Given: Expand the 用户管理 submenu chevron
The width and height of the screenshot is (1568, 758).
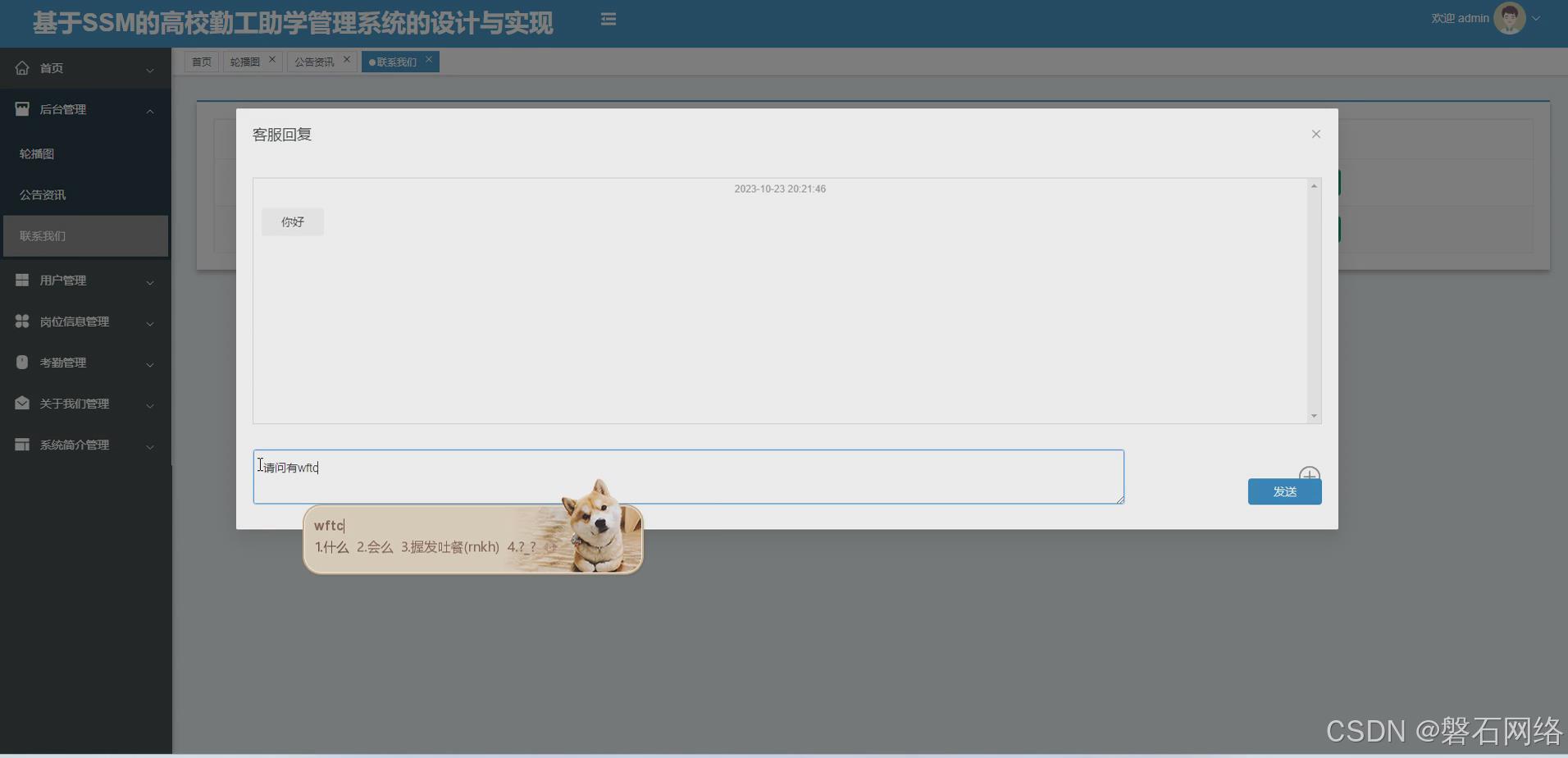Looking at the screenshot, I should (x=150, y=282).
